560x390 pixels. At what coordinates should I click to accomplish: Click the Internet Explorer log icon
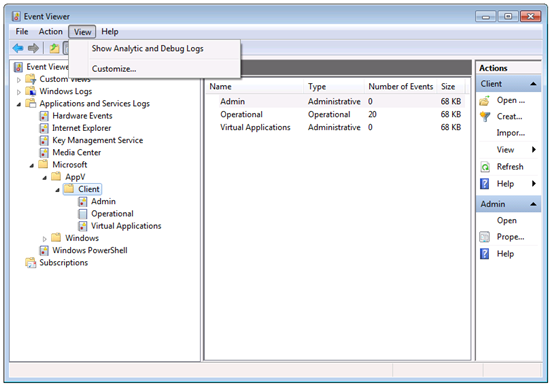click(x=44, y=128)
